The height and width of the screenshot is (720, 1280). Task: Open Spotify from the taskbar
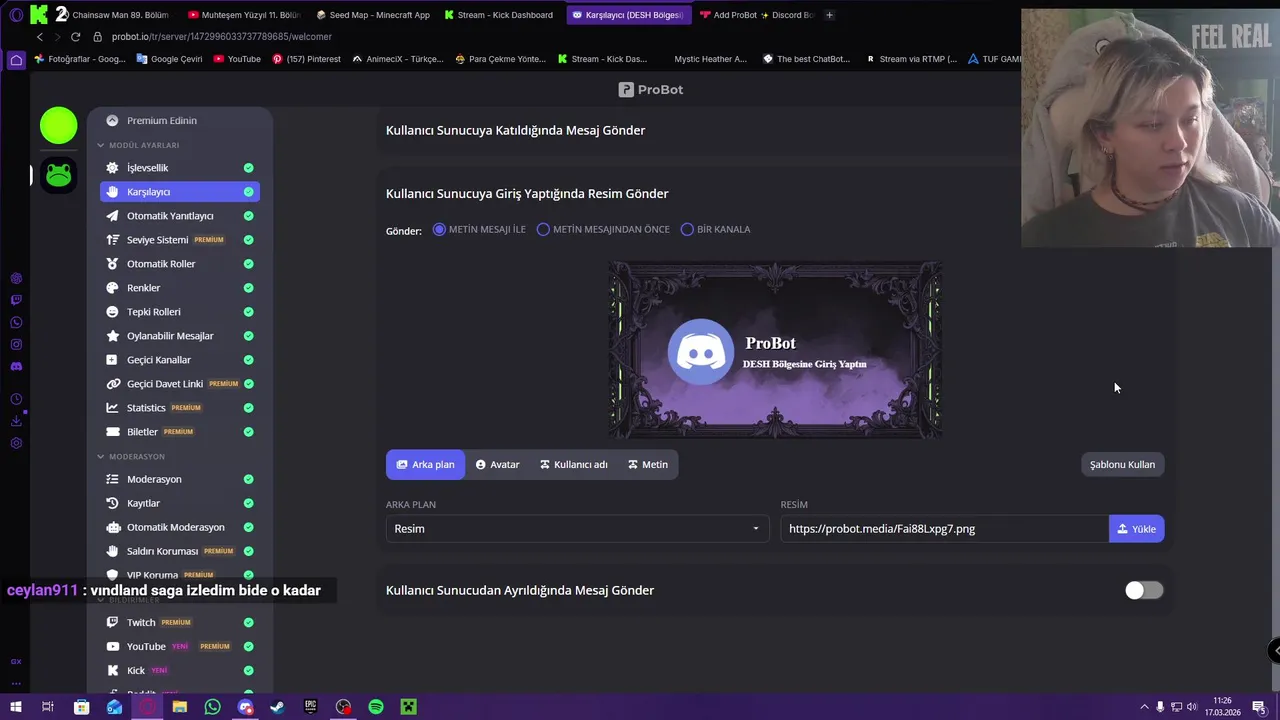(376, 707)
